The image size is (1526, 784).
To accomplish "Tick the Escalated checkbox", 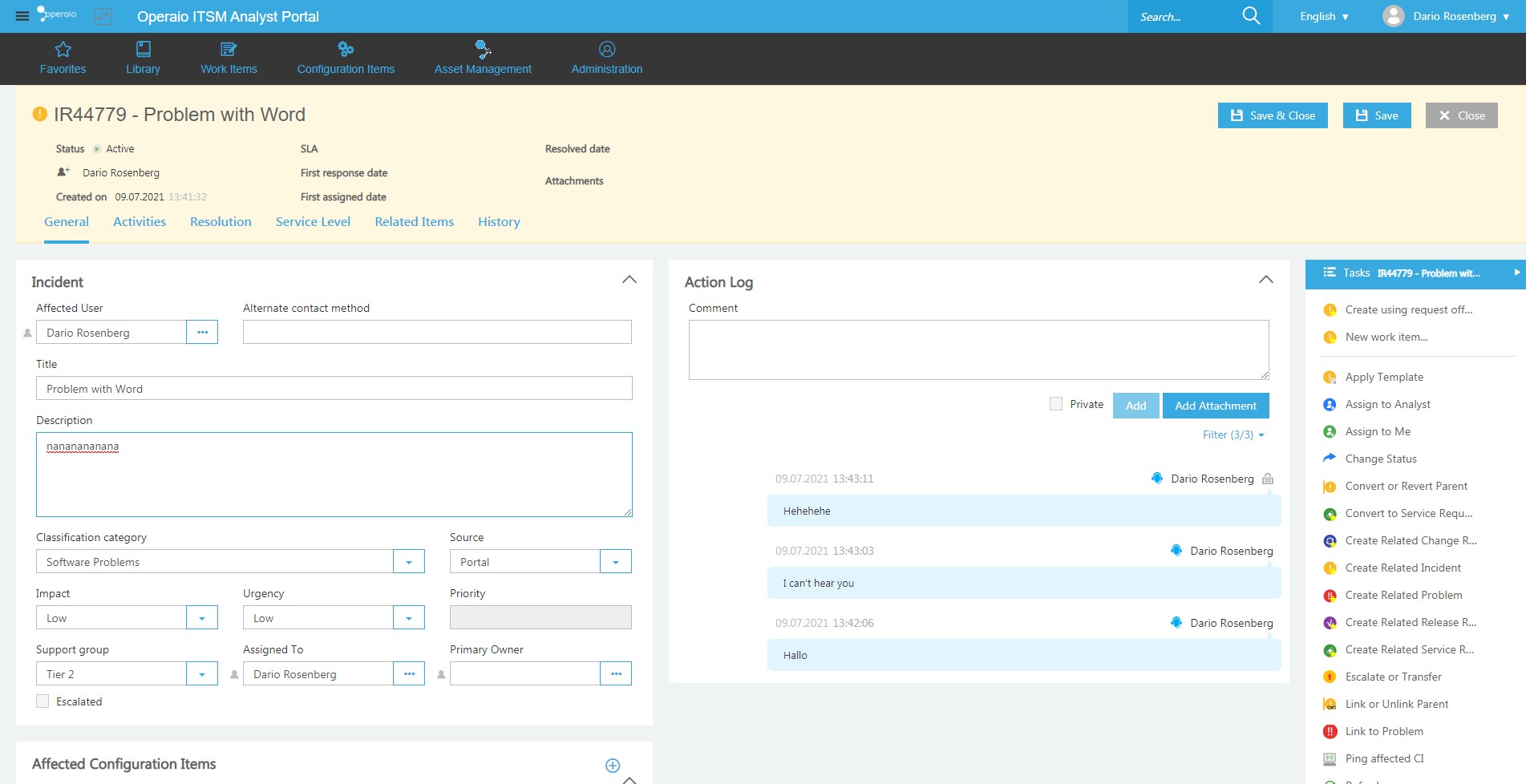I will pos(43,701).
